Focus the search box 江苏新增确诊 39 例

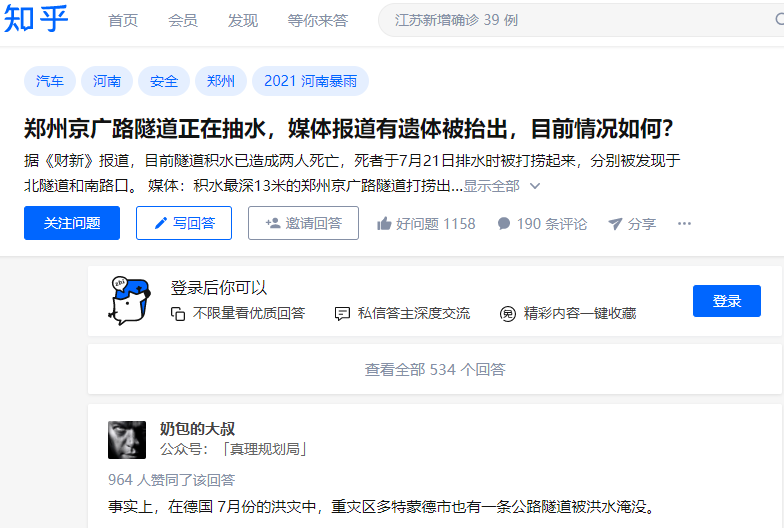pyautogui.click(x=580, y=20)
